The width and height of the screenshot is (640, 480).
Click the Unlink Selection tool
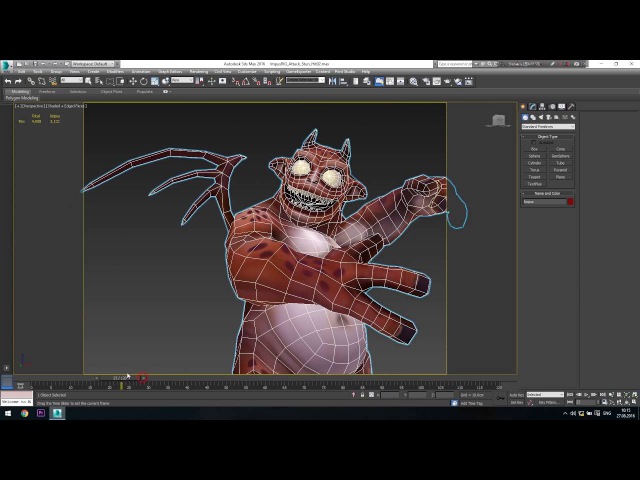tap(42, 82)
